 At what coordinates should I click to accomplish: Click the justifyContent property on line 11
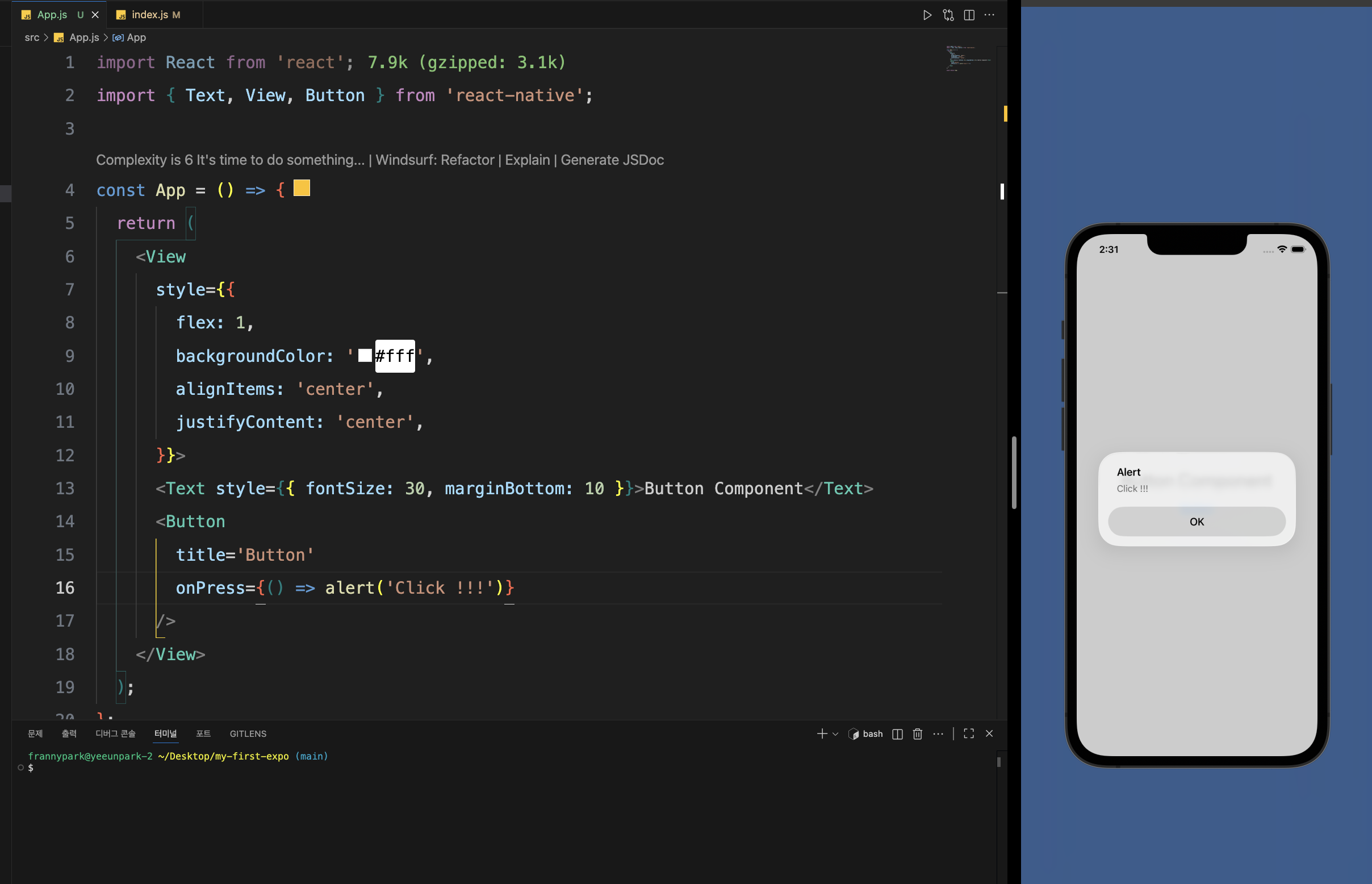click(x=245, y=422)
